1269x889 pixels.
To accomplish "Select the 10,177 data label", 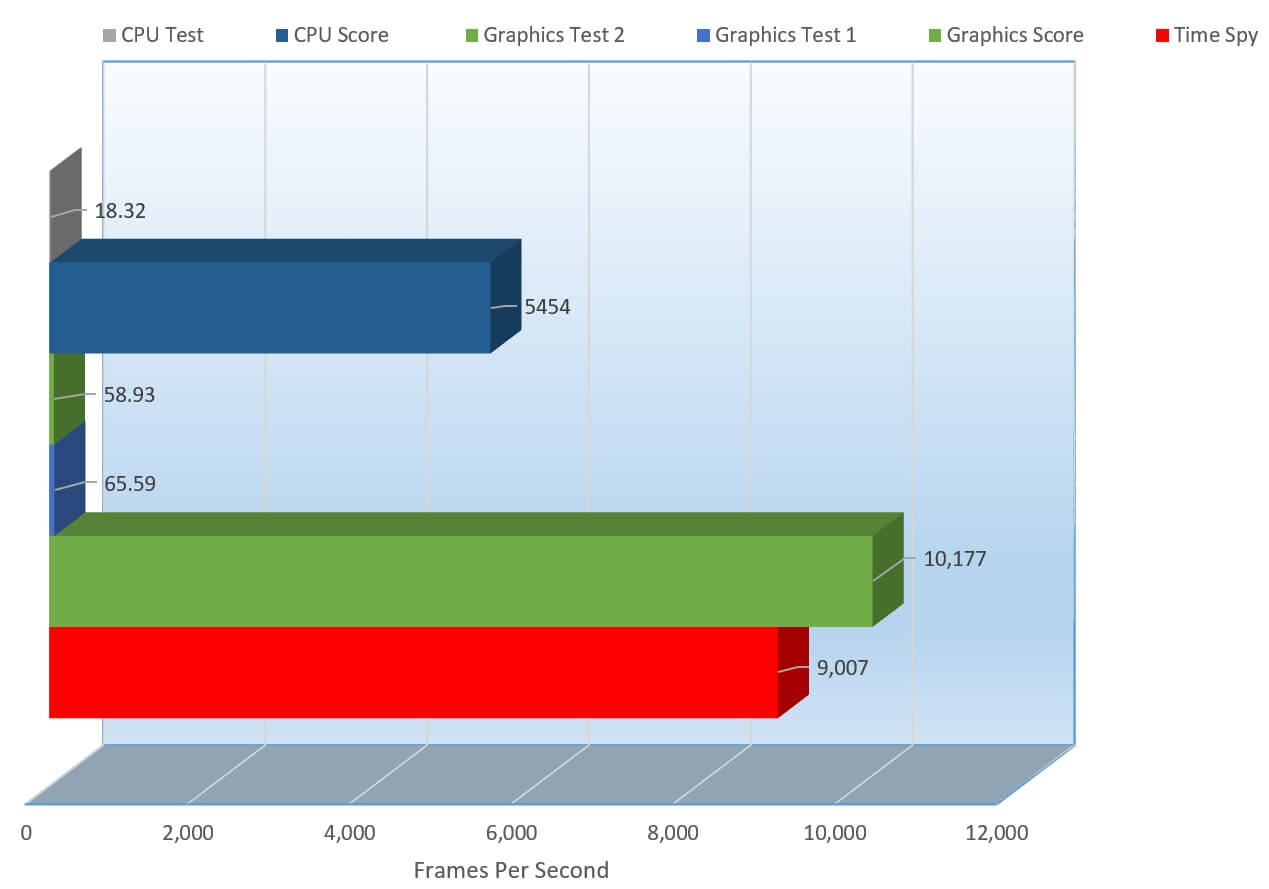I will (x=954, y=559).
